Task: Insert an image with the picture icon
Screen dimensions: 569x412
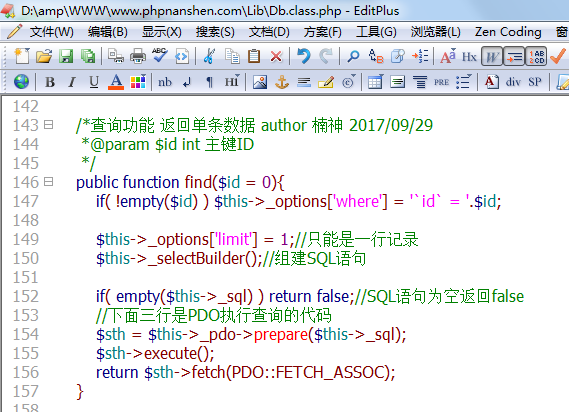Action: click(260, 82)
